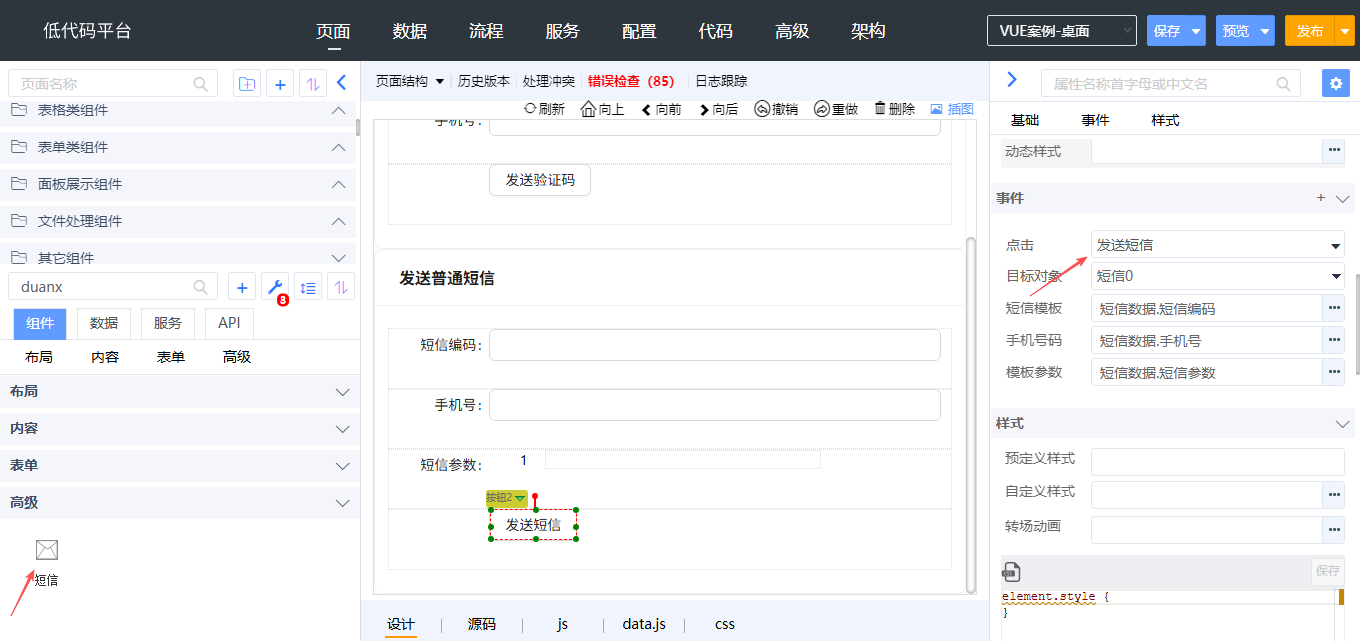Open the 点击 event dropdown showing 发送短信

coord(1217,245)
